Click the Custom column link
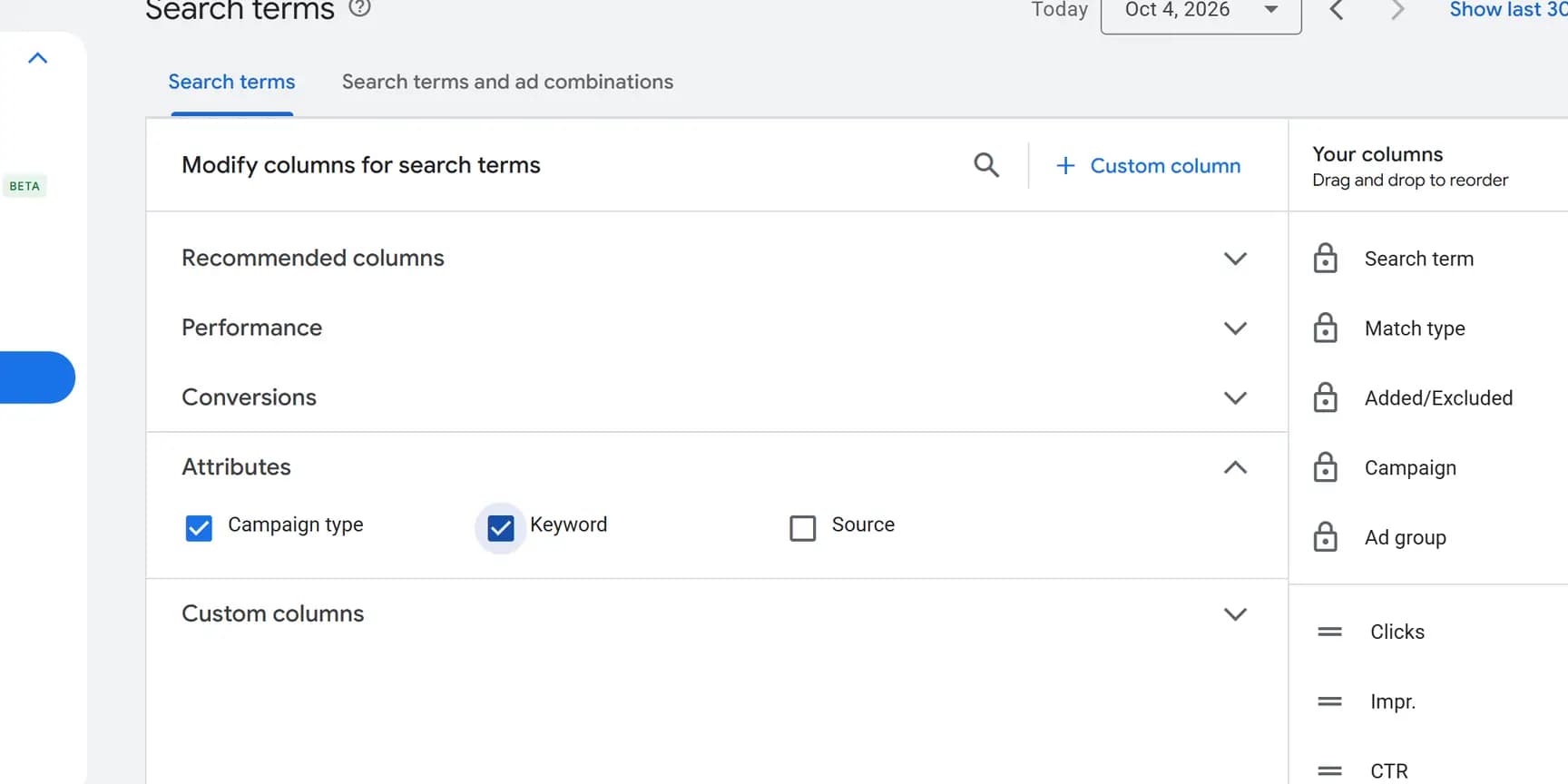The width and height of the screenshot is (1568, 784). [1165, 165]
